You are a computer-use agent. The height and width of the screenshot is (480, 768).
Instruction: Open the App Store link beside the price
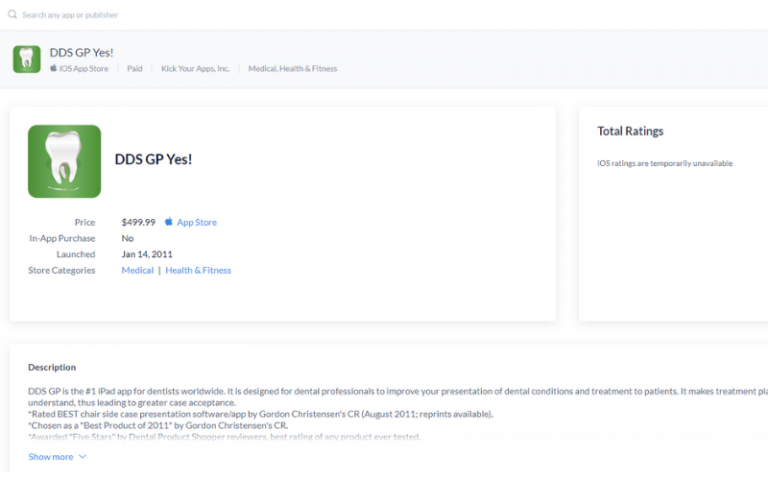tap(196, 222)
